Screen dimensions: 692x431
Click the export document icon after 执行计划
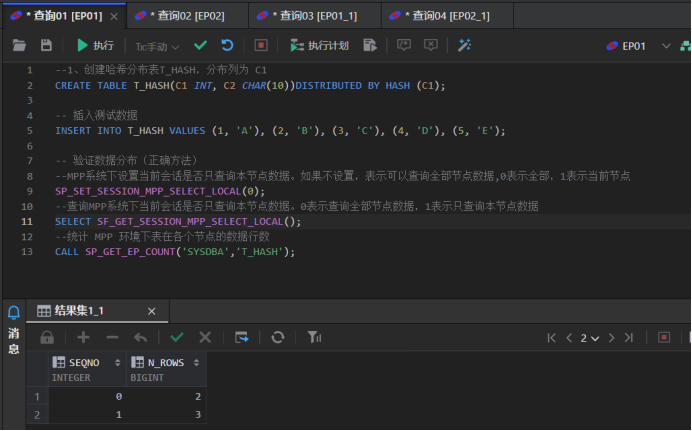(x=370, y=45)
